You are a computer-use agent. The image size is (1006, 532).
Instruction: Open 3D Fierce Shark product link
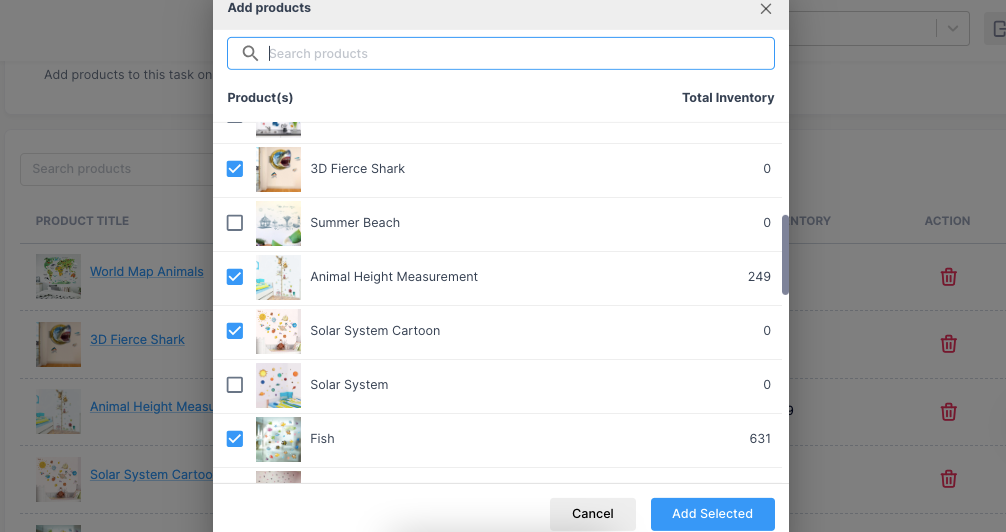[137, 339]
